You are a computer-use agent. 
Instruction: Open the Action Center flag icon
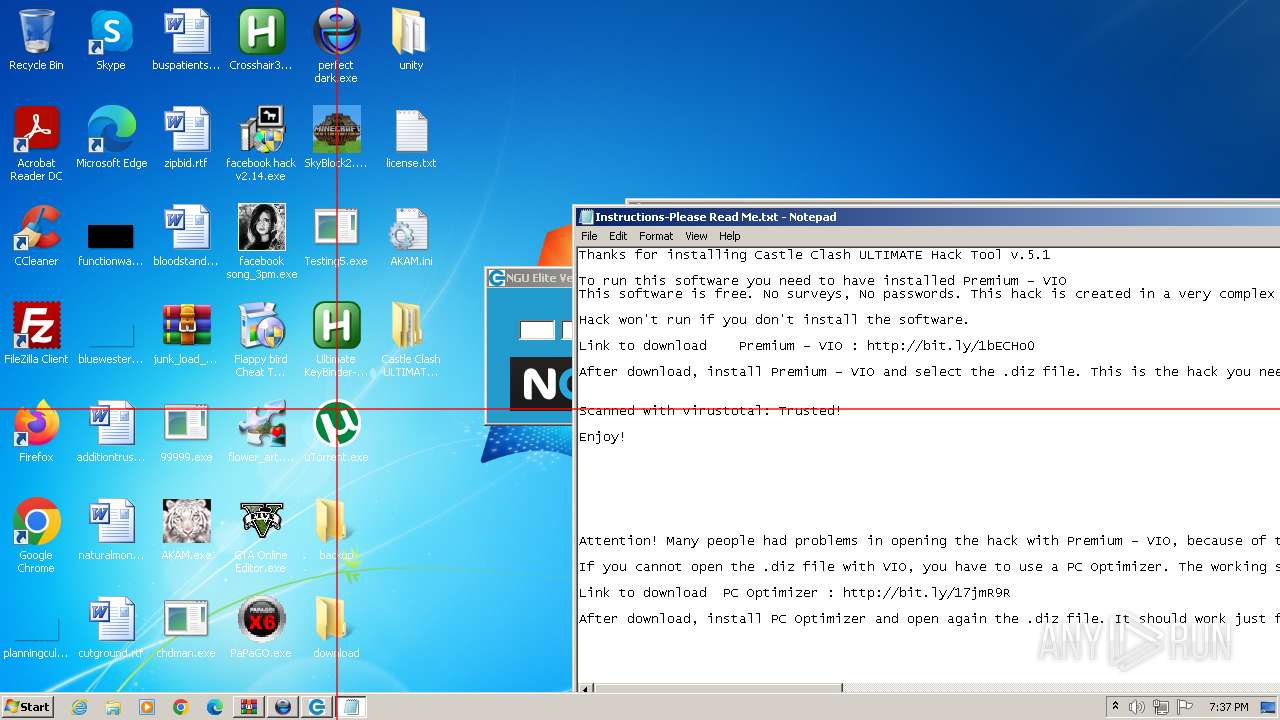click(x=1185, y=707)
